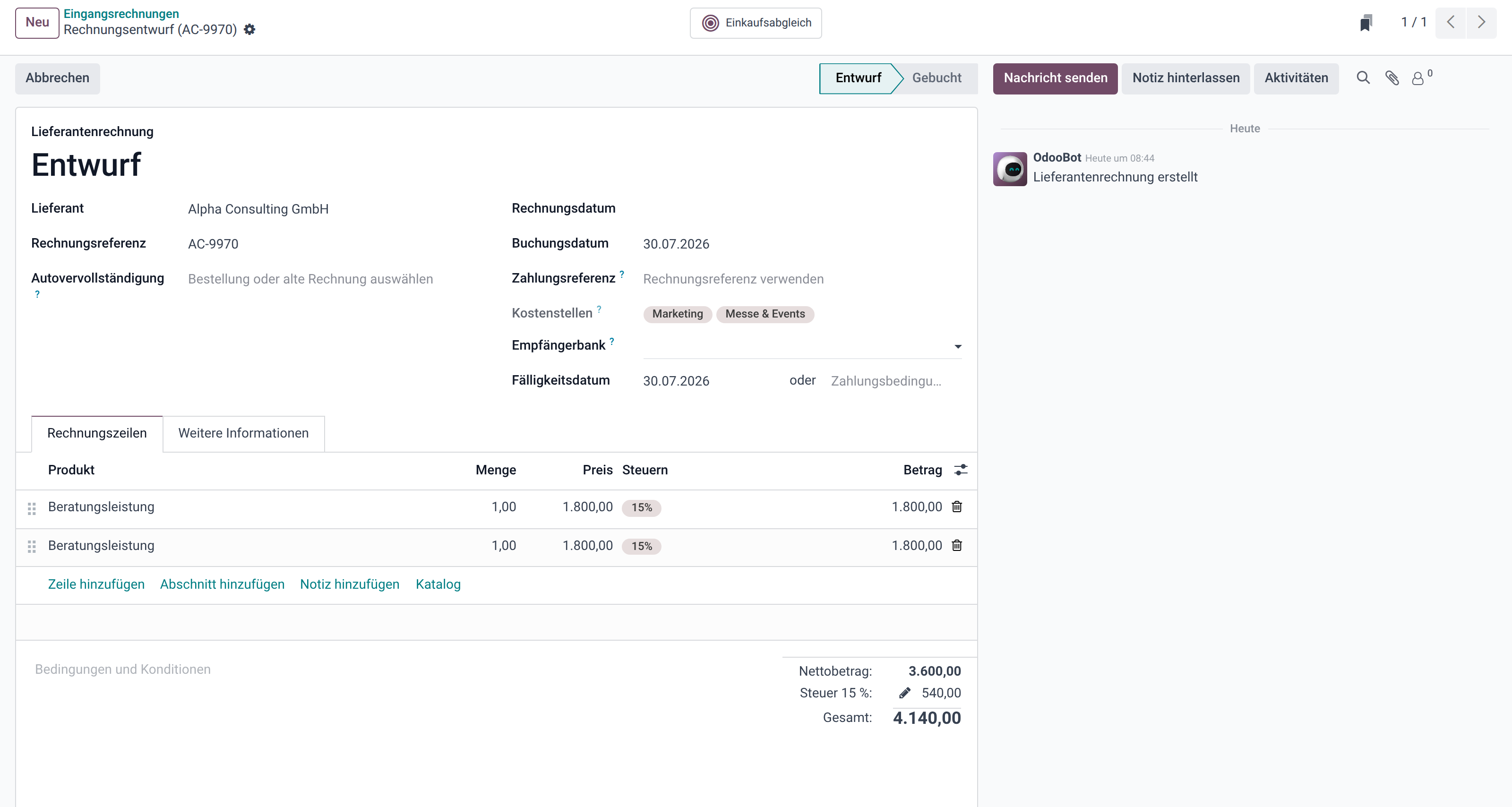Edit Steuer 15 % amount pencil icon
This screenshot has width=1512, height=807.
pyautogui.click(x=904, y=693)
